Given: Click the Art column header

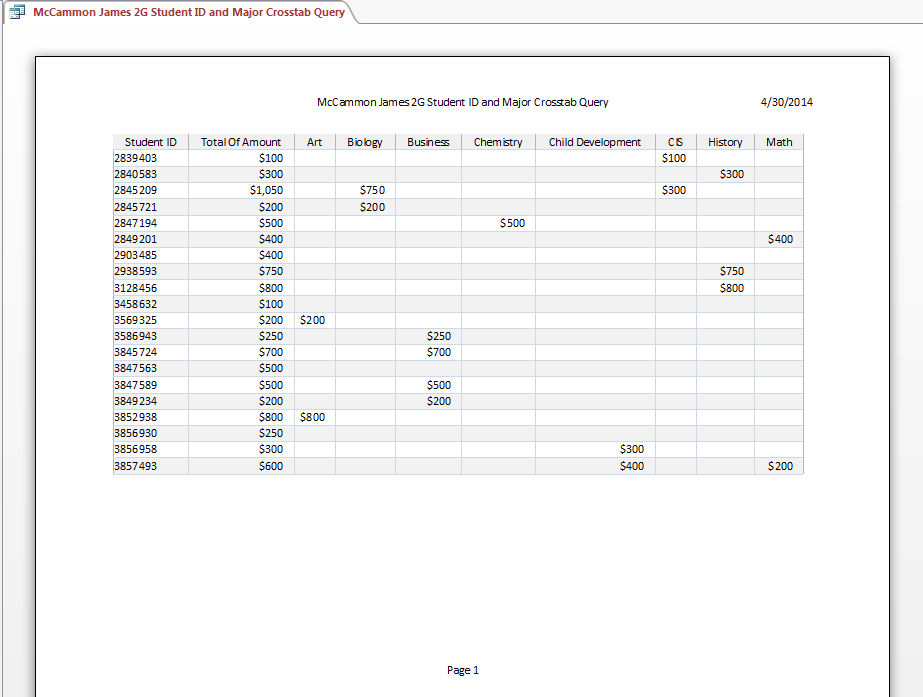Looking at the screenshot, I should point(314,142).
